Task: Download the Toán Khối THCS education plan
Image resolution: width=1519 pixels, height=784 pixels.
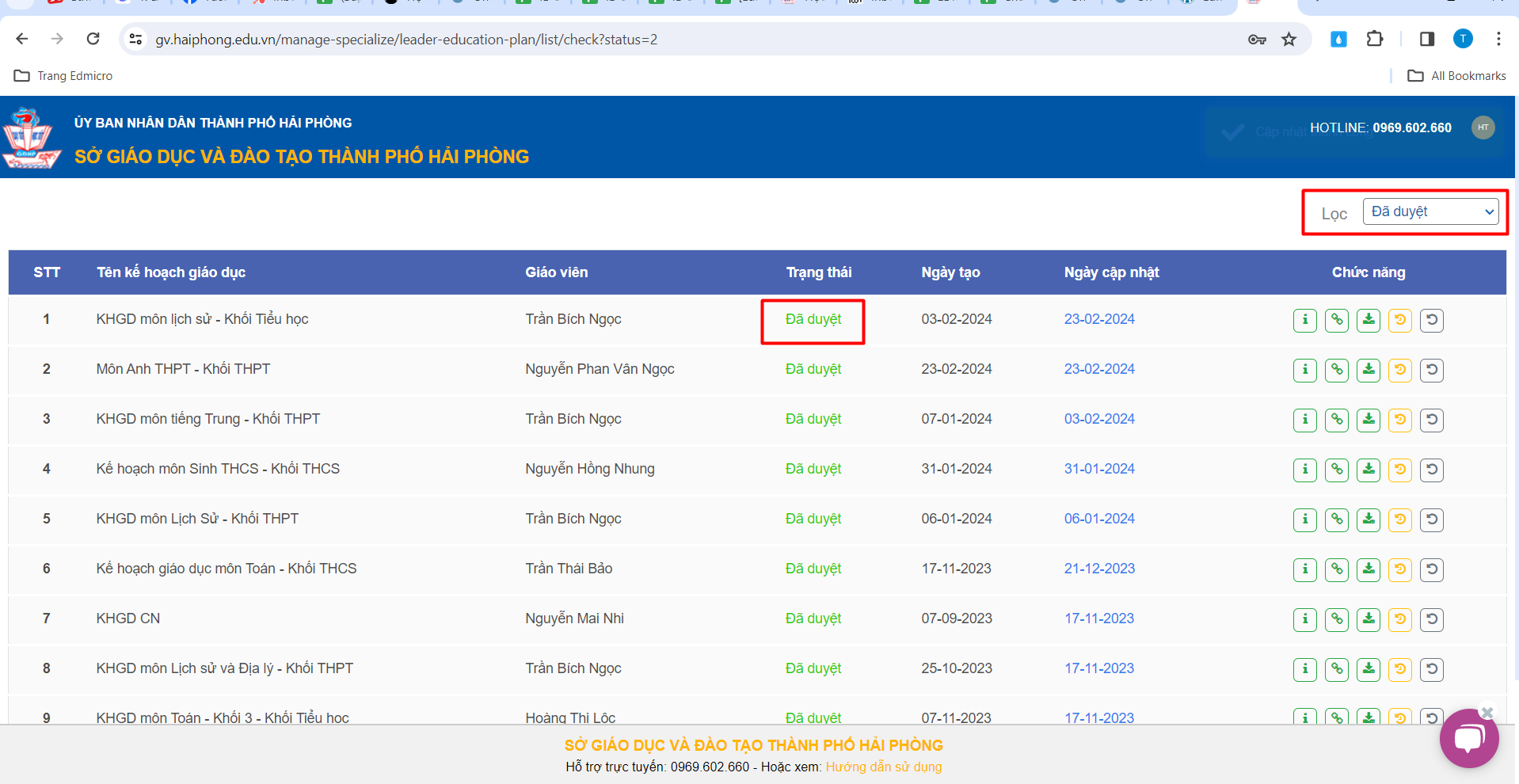Action: click(1368, 569)
